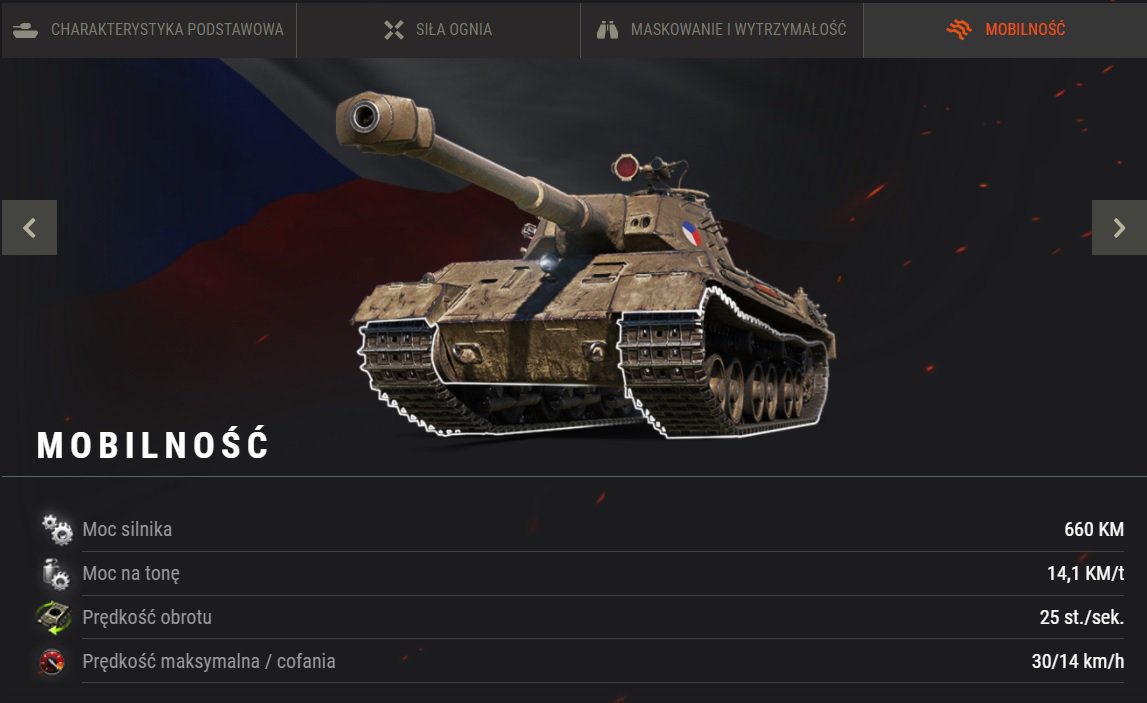1147x703 pixels.
Task: Click the green rotation icon for Prędkość obrotu
Action: pos(53,617)
